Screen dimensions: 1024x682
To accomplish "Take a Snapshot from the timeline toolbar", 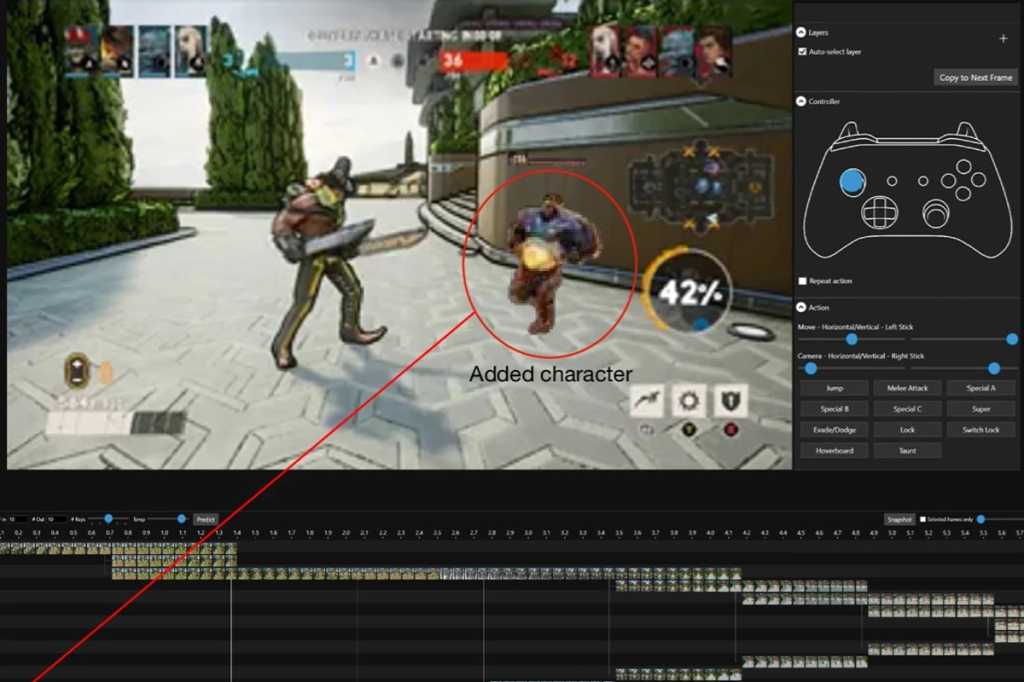I will pyautogui.click(x=899, y=519).
